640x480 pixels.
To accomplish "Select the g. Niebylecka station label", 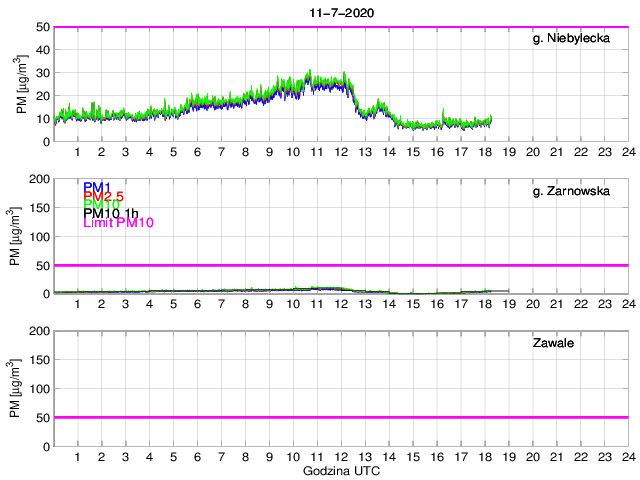I will 571,38.
